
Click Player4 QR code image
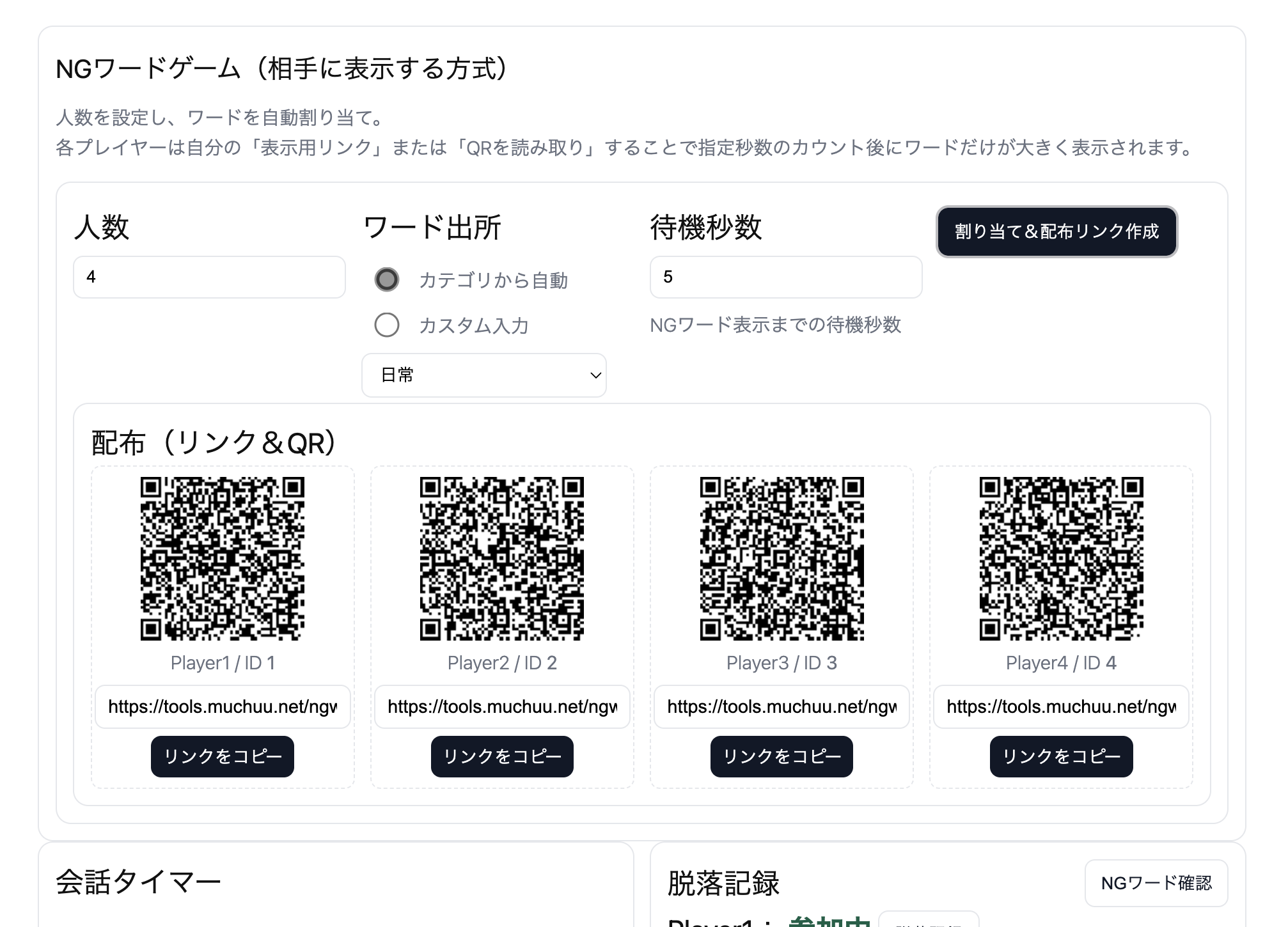[1061, 559]
